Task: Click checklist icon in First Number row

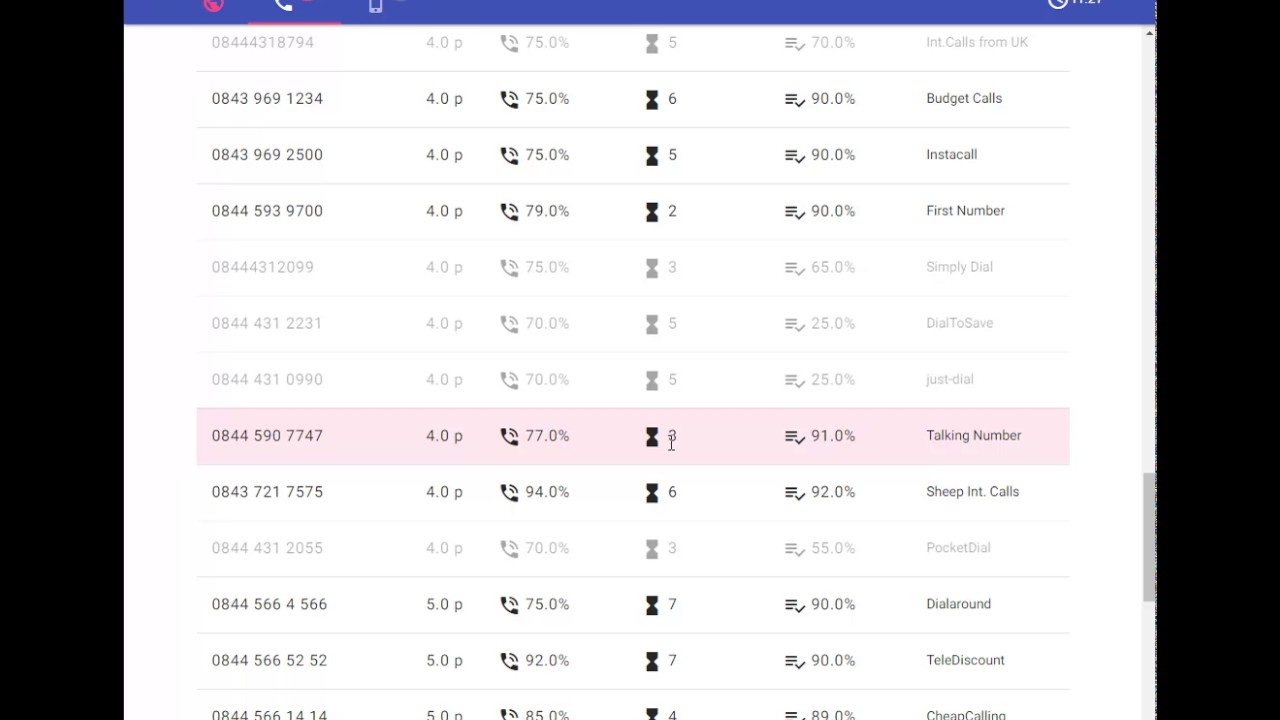Action: (795, 212)
